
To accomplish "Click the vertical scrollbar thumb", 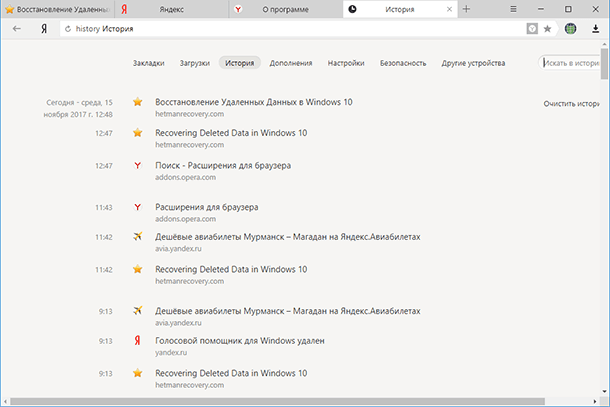I will [x=604, y=63].
